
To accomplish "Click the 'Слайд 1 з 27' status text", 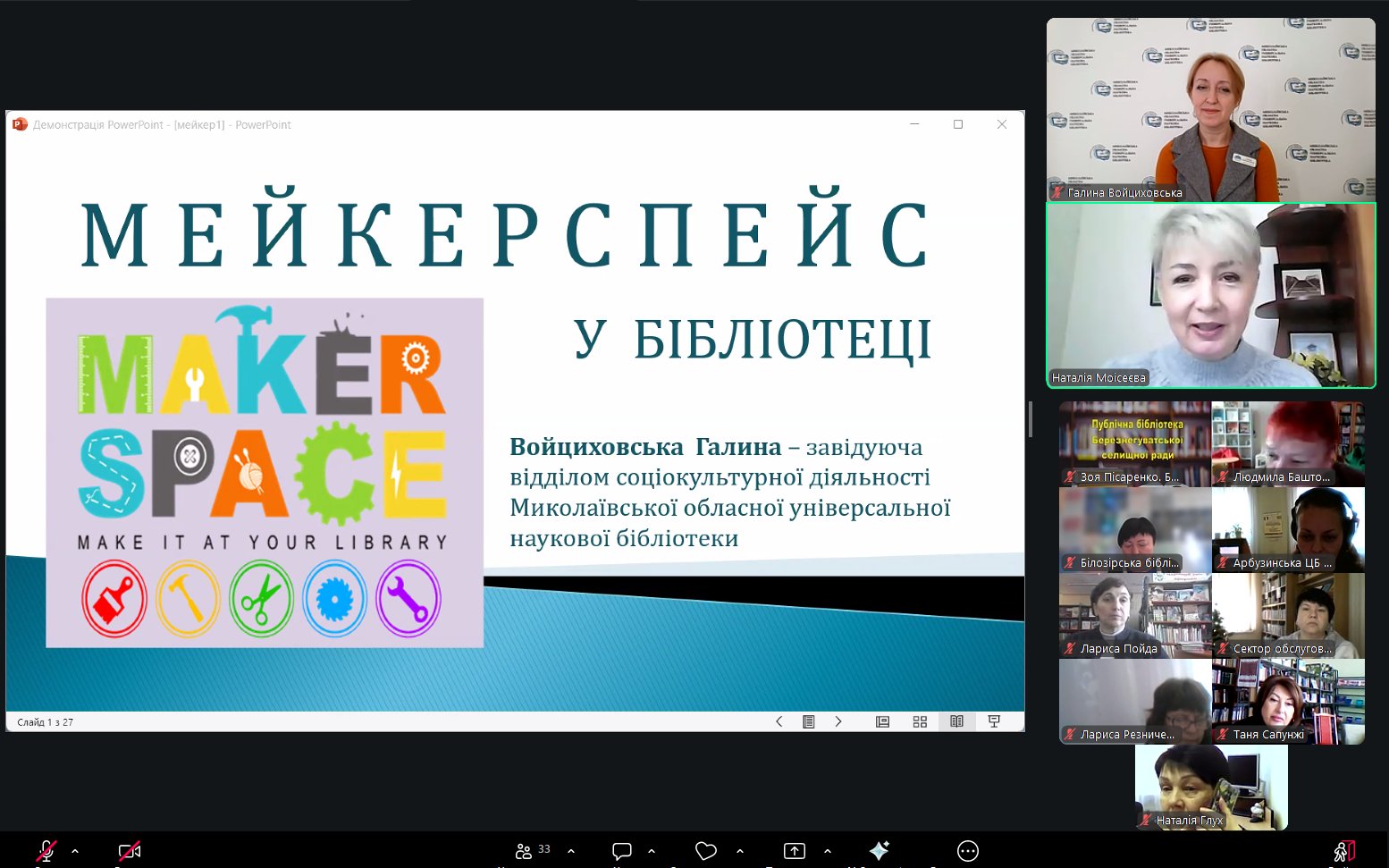I will [x=46, y=722].
